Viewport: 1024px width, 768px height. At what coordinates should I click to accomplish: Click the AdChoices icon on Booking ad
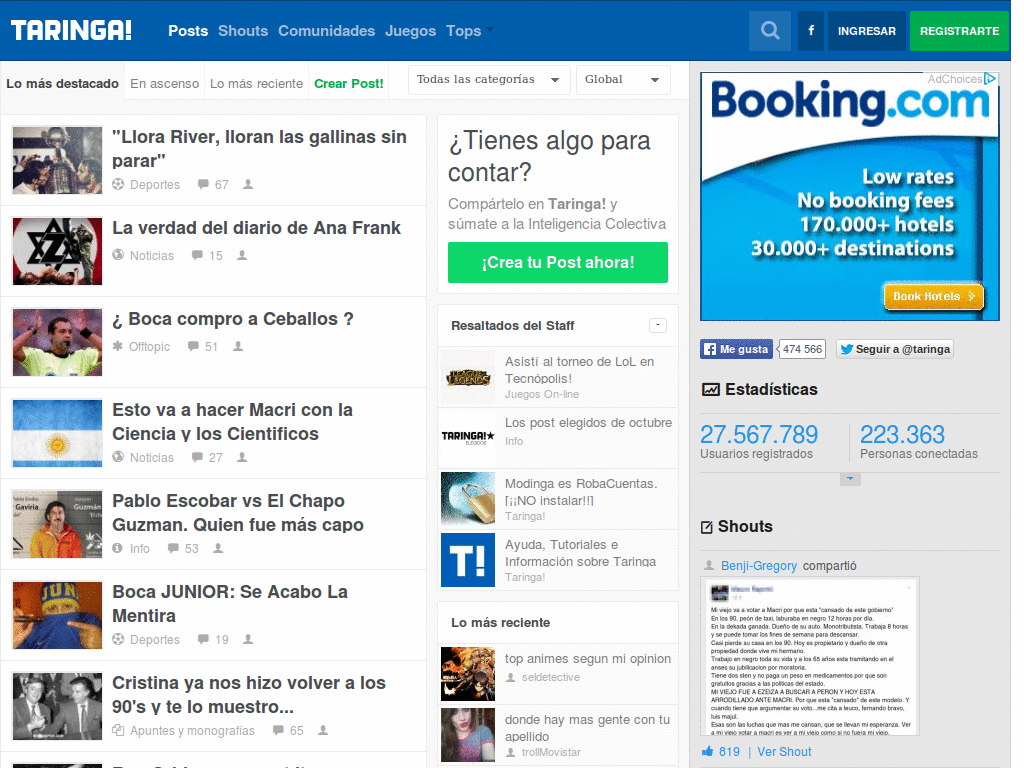click(x=990, y=79)
